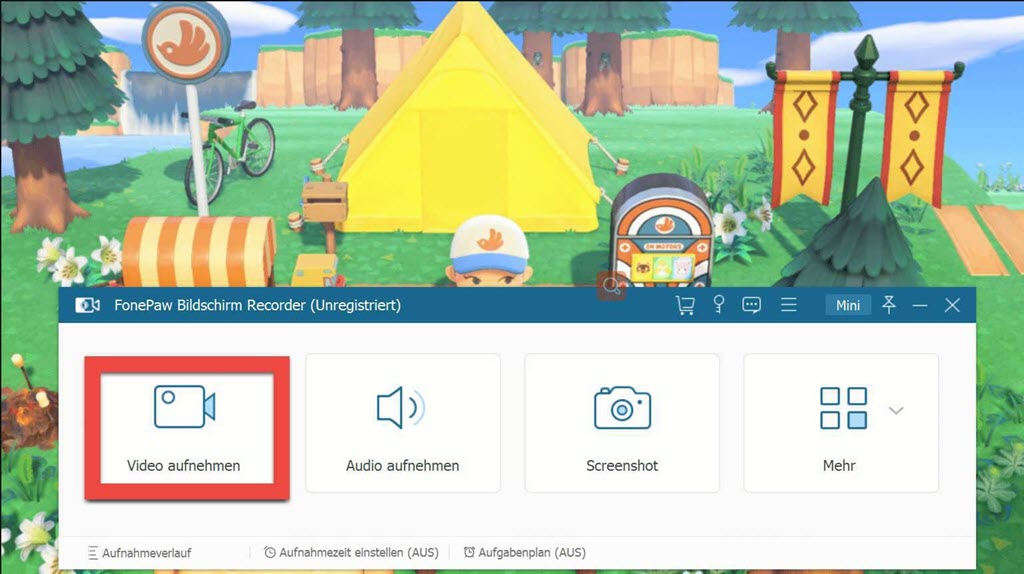
Task: Toggle Aufnahmezeit einstellen (AUS)
Action: click(351, 552)
